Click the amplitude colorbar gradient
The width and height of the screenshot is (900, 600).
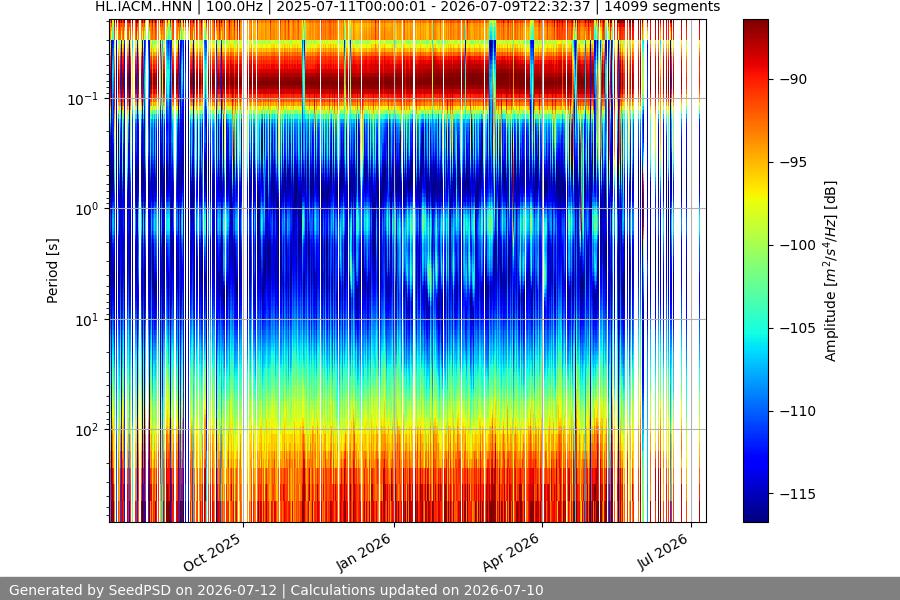[x=755, y=271]
